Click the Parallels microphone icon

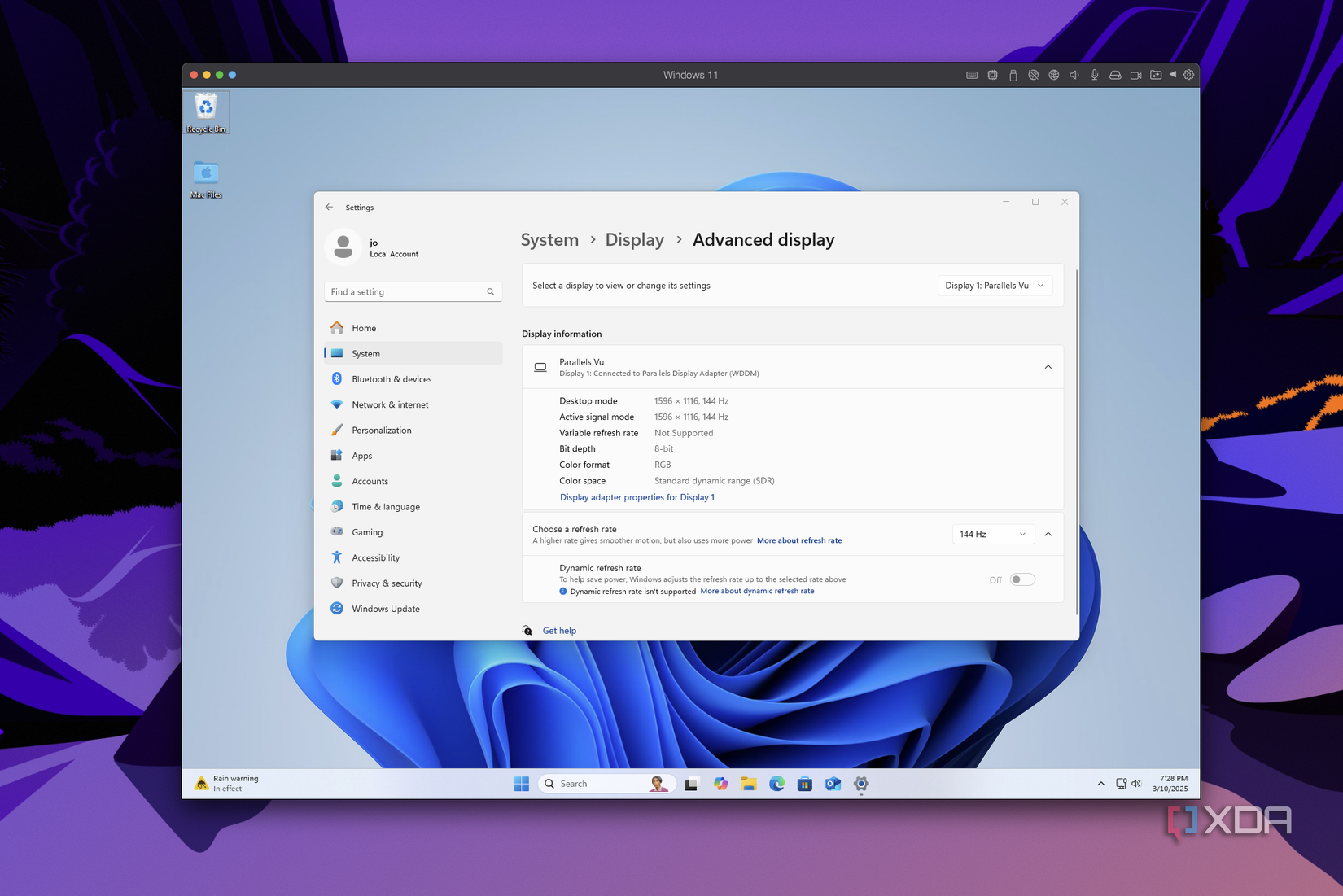pos(1095,74)
